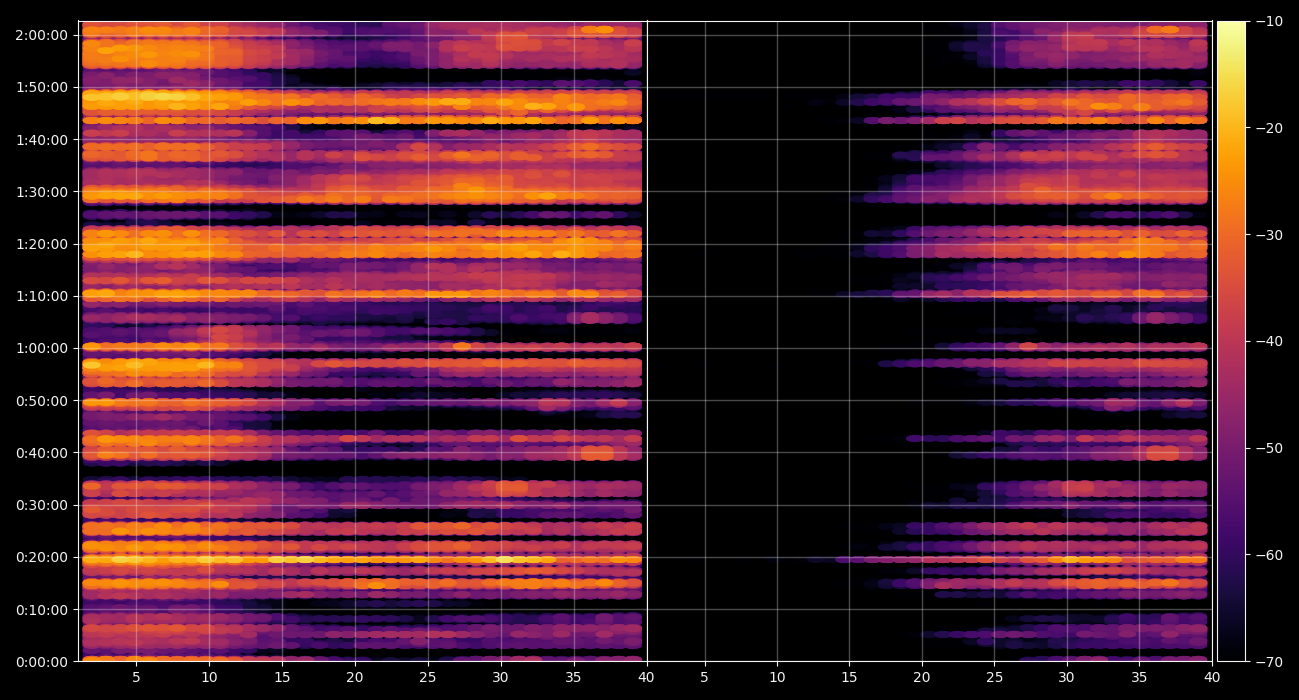The image size is (1299, 700).
Task: Click the 1:10:00 y-axis time label
Action: tap(42, 296)
